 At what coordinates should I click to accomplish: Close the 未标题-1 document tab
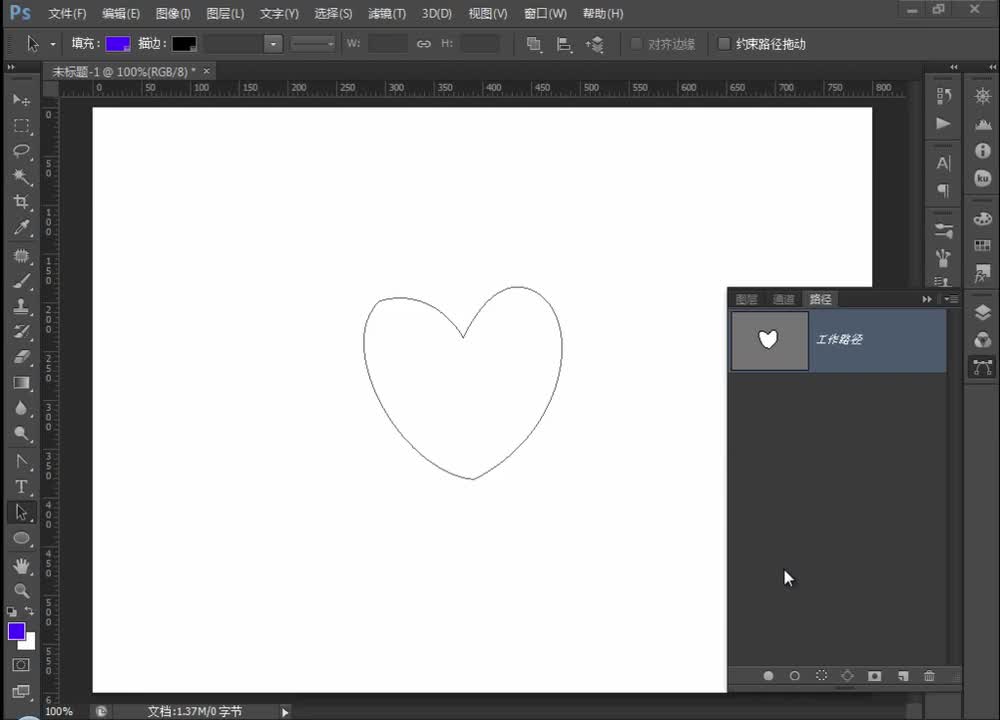[x=207, y=71]
